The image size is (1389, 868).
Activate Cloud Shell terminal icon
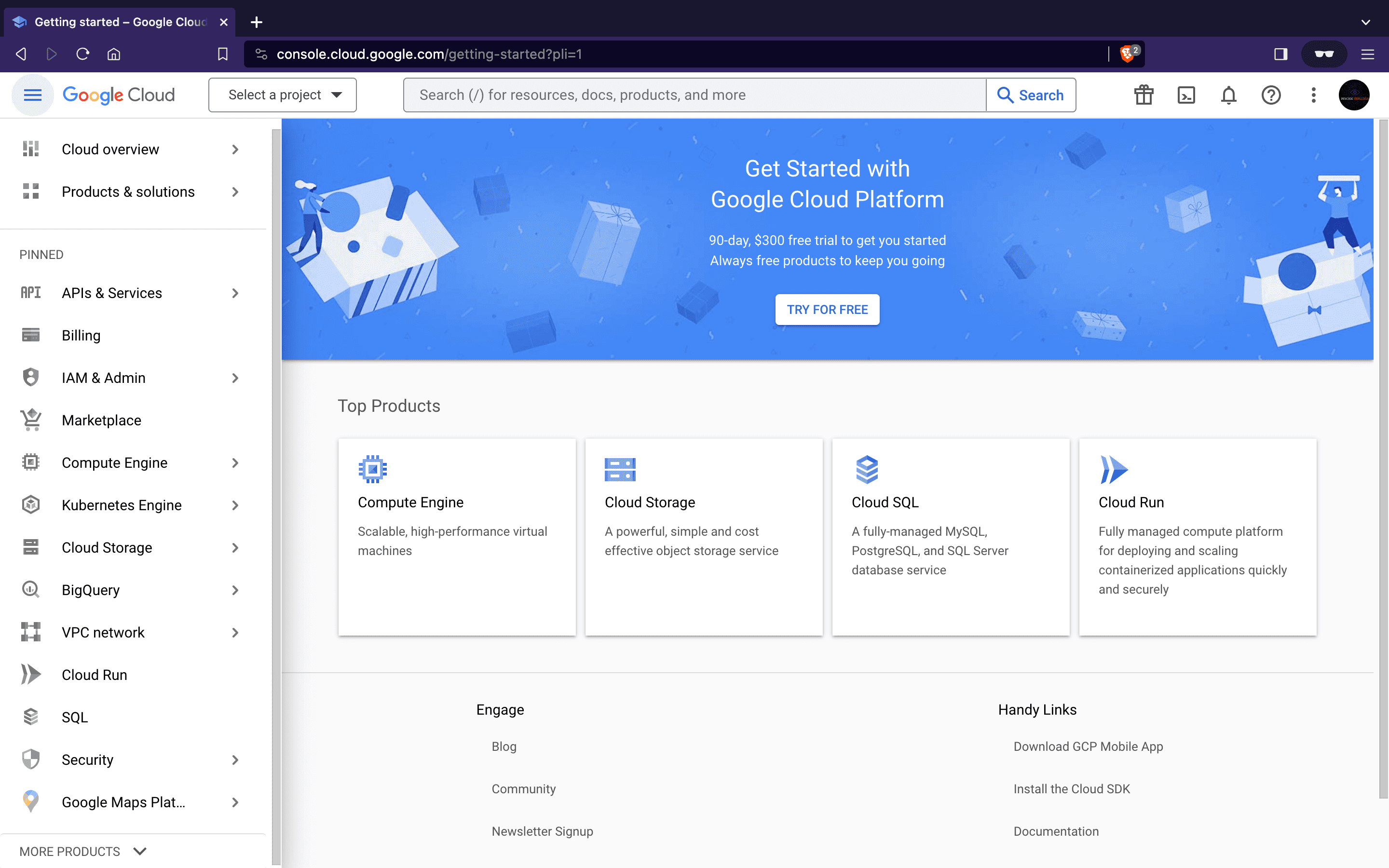[1186, 95]
